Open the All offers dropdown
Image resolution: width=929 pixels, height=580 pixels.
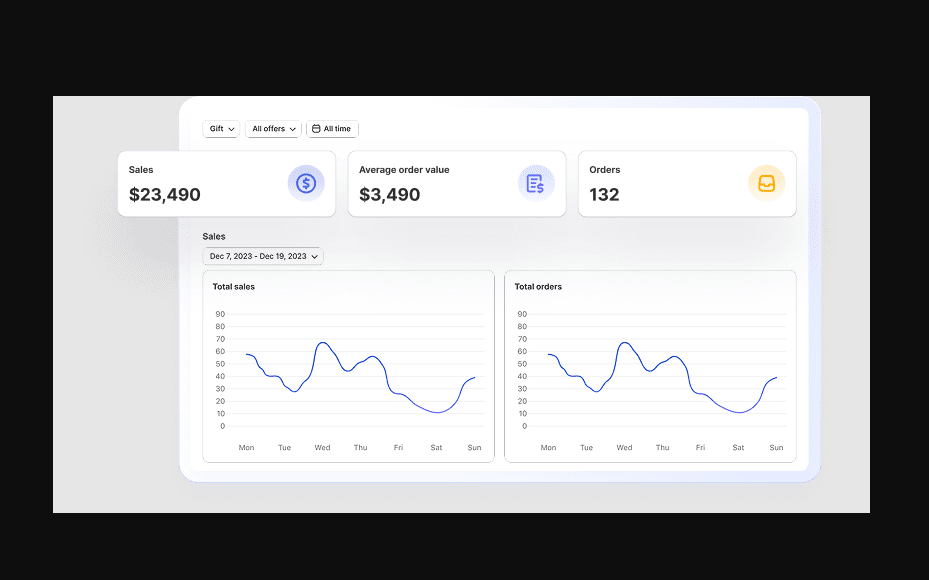(x=273, y=129)
